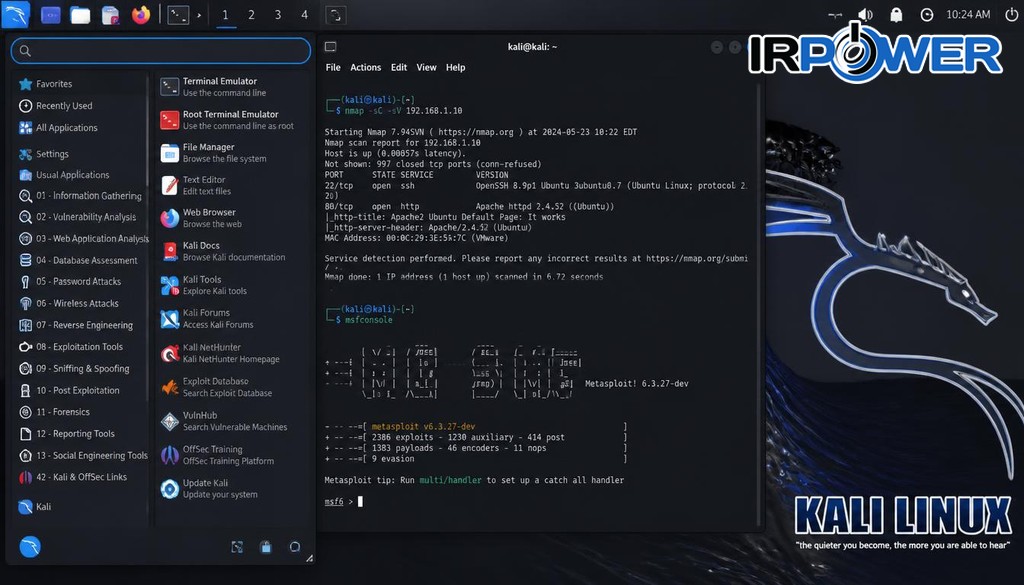The width and height of the screenshot is (1024, 585).
Task: Open the terminal Edit menu
Action: pyautogui.click(x=399, y=67)
